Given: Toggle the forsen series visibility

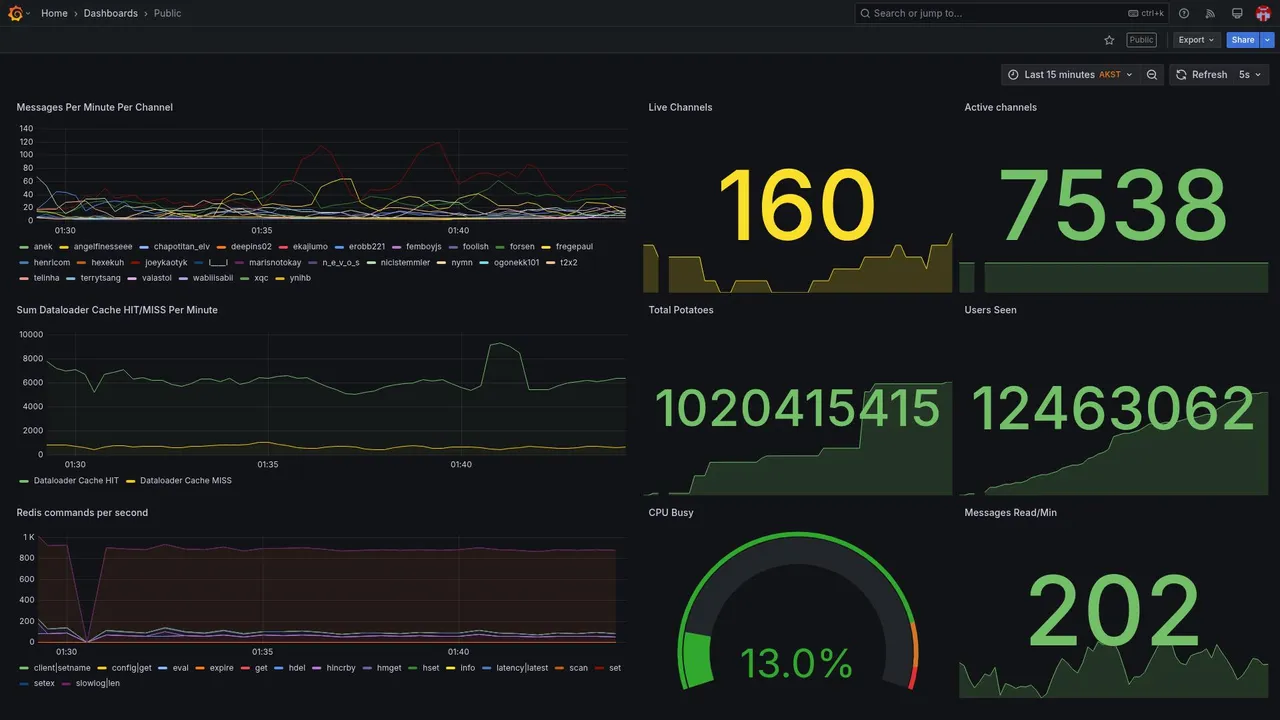Looking at the screenshot, I should click(x=522, y=247).
